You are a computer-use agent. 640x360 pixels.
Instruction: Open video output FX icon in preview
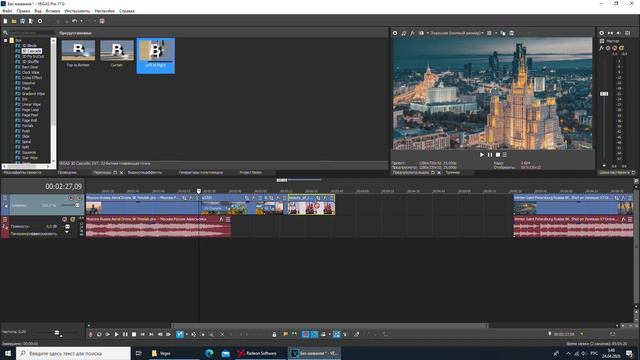(x=412, y=33)
